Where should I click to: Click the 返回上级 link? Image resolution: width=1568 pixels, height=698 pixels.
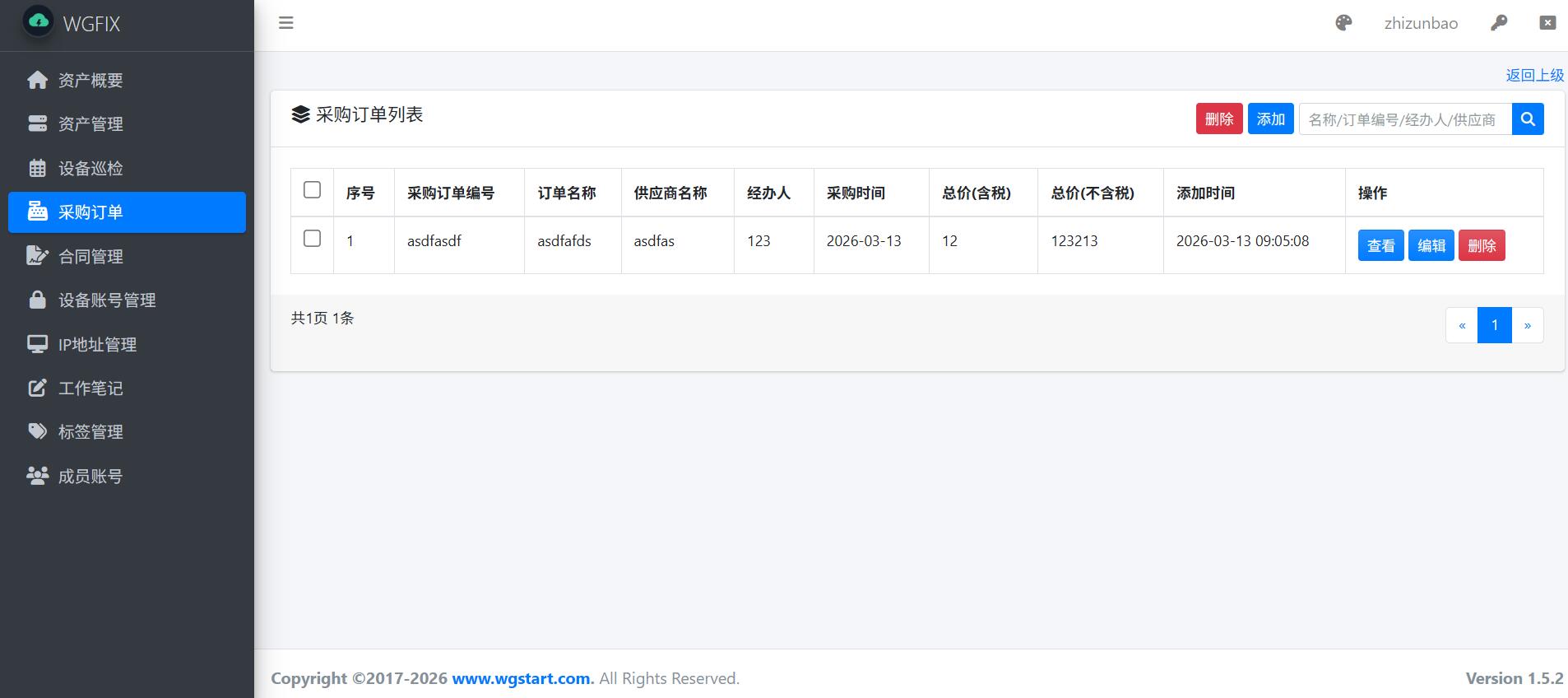click(x=1534, y=75)
